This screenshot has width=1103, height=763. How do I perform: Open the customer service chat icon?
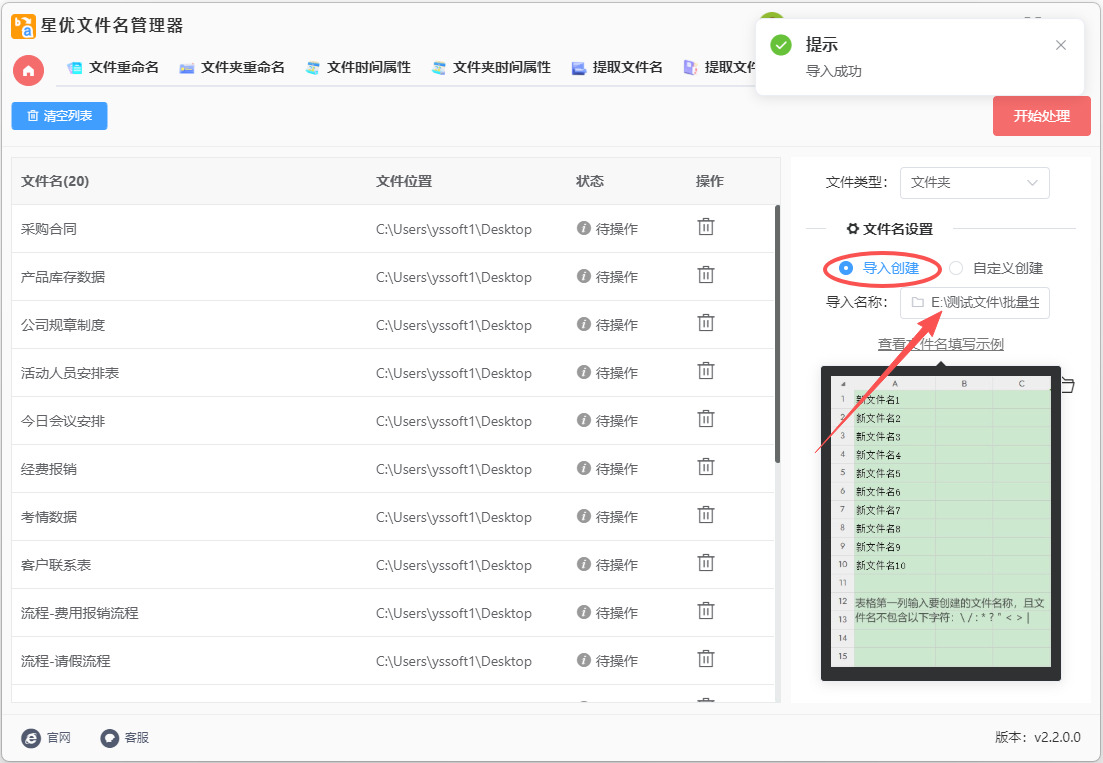(x=109, y=738)
